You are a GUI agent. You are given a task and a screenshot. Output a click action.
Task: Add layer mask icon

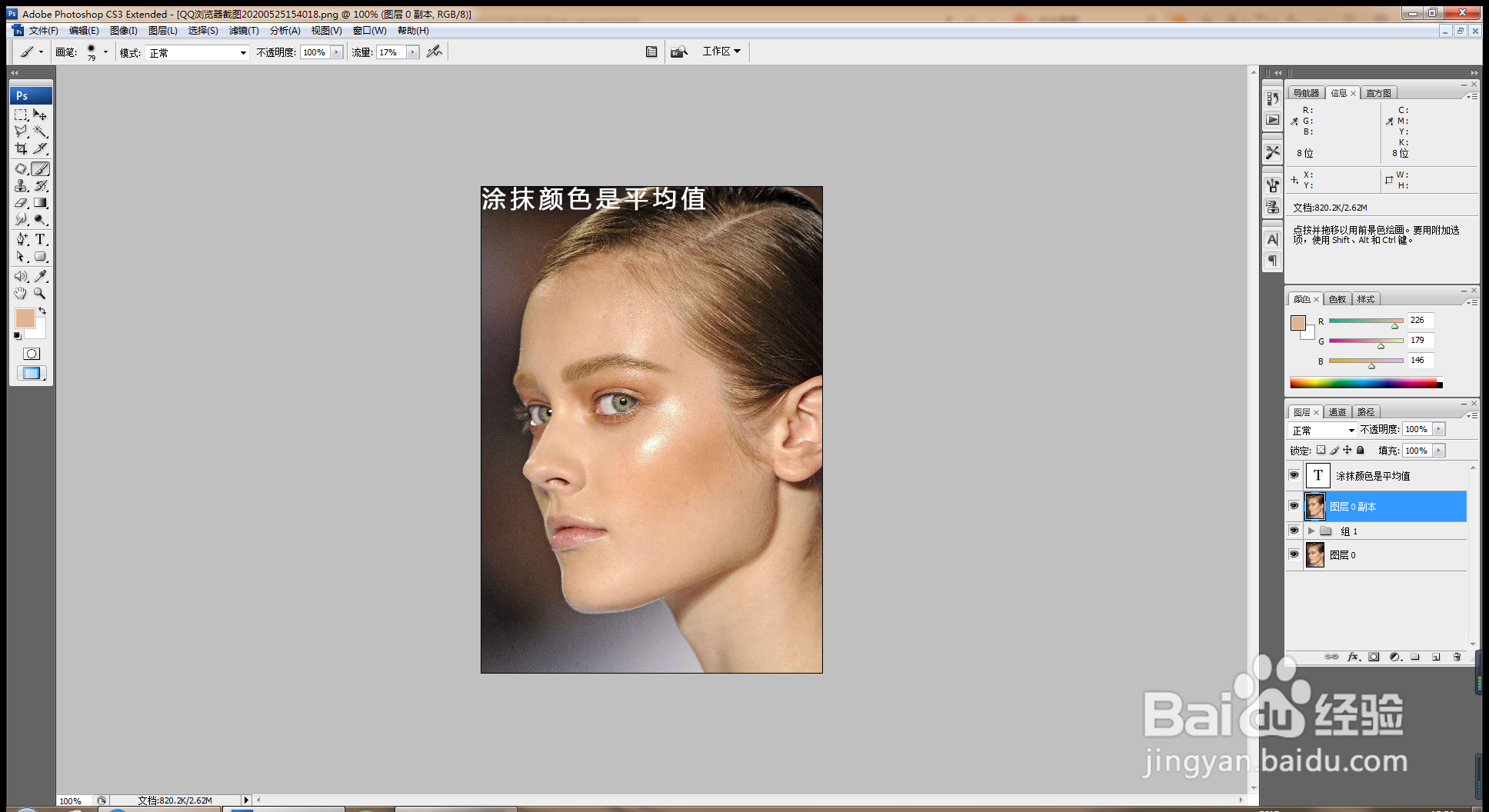[x=1374, y=657]
